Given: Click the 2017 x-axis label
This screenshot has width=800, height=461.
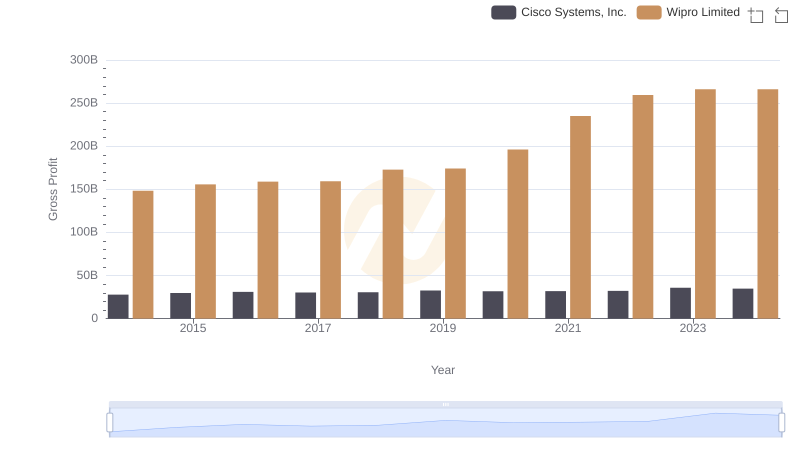Looking at the screenshot, I should (318, 328).
